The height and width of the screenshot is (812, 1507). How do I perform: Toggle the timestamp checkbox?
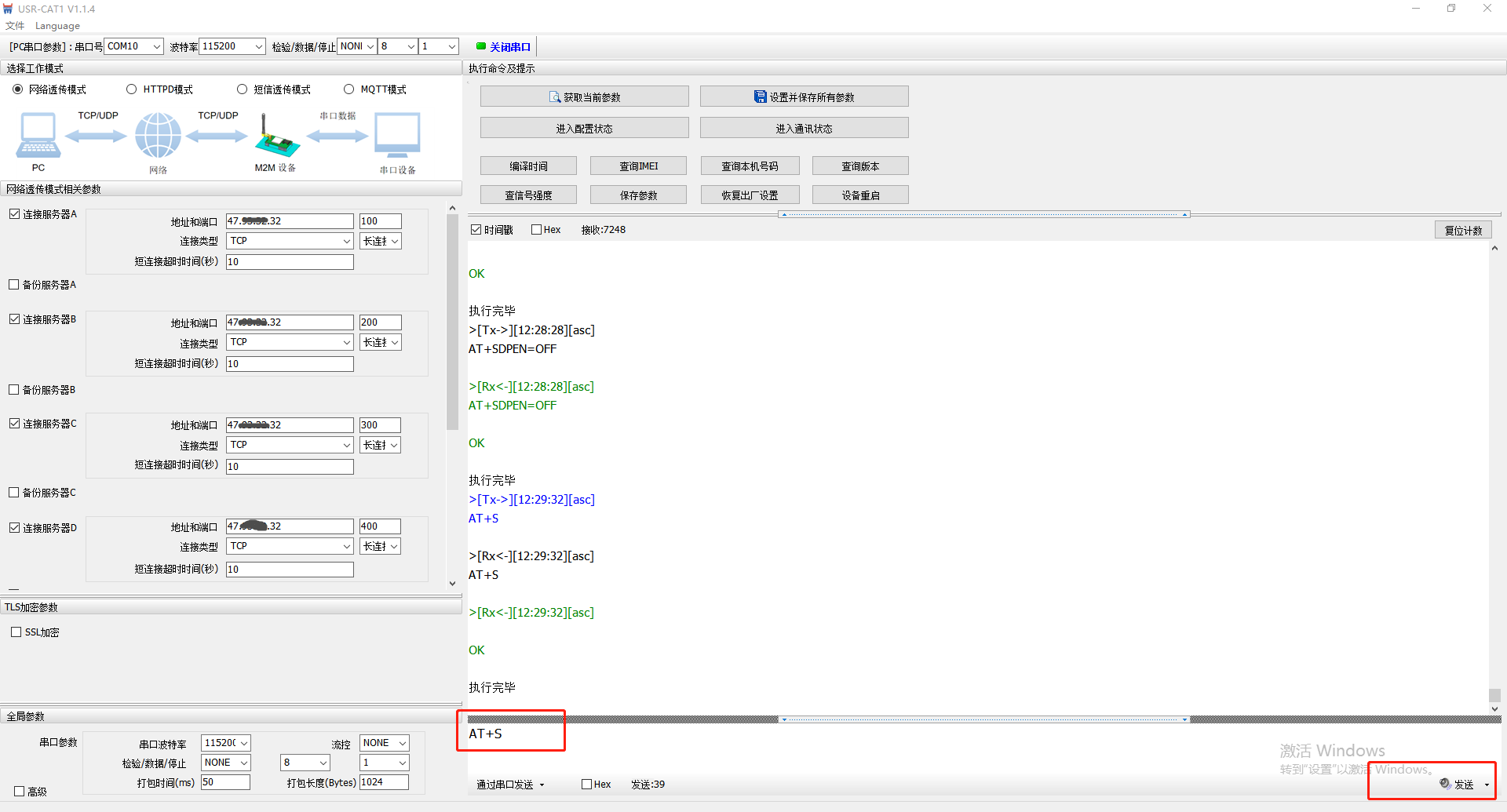point(476,230)
